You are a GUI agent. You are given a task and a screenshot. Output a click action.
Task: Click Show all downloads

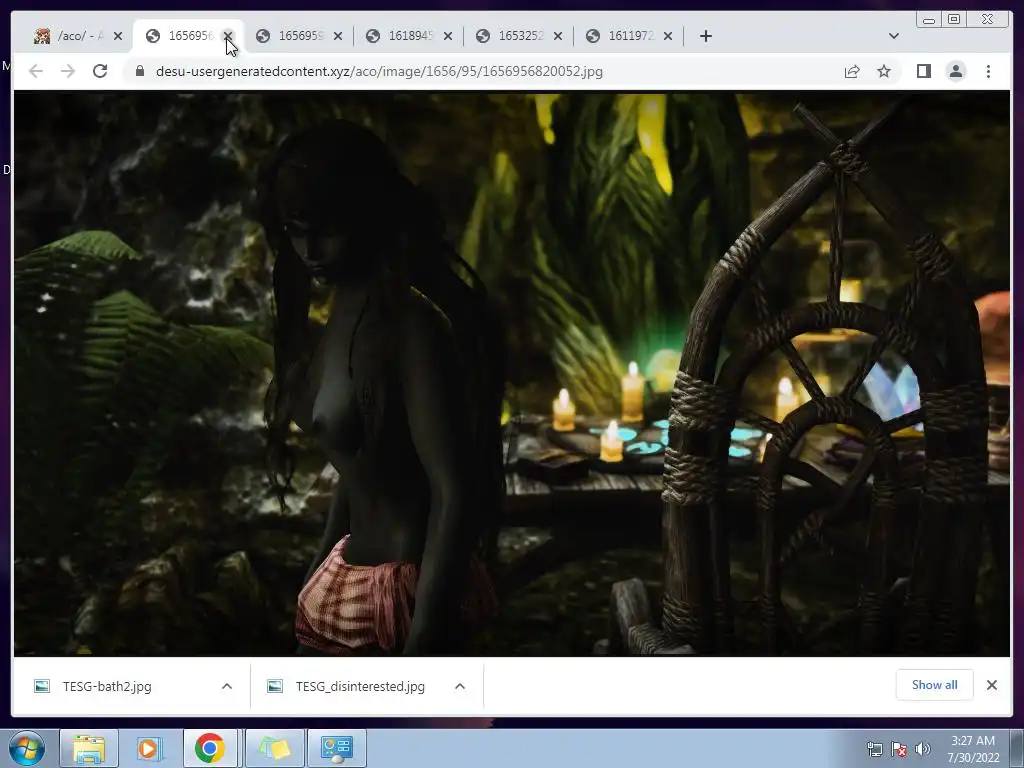point(935,684)
